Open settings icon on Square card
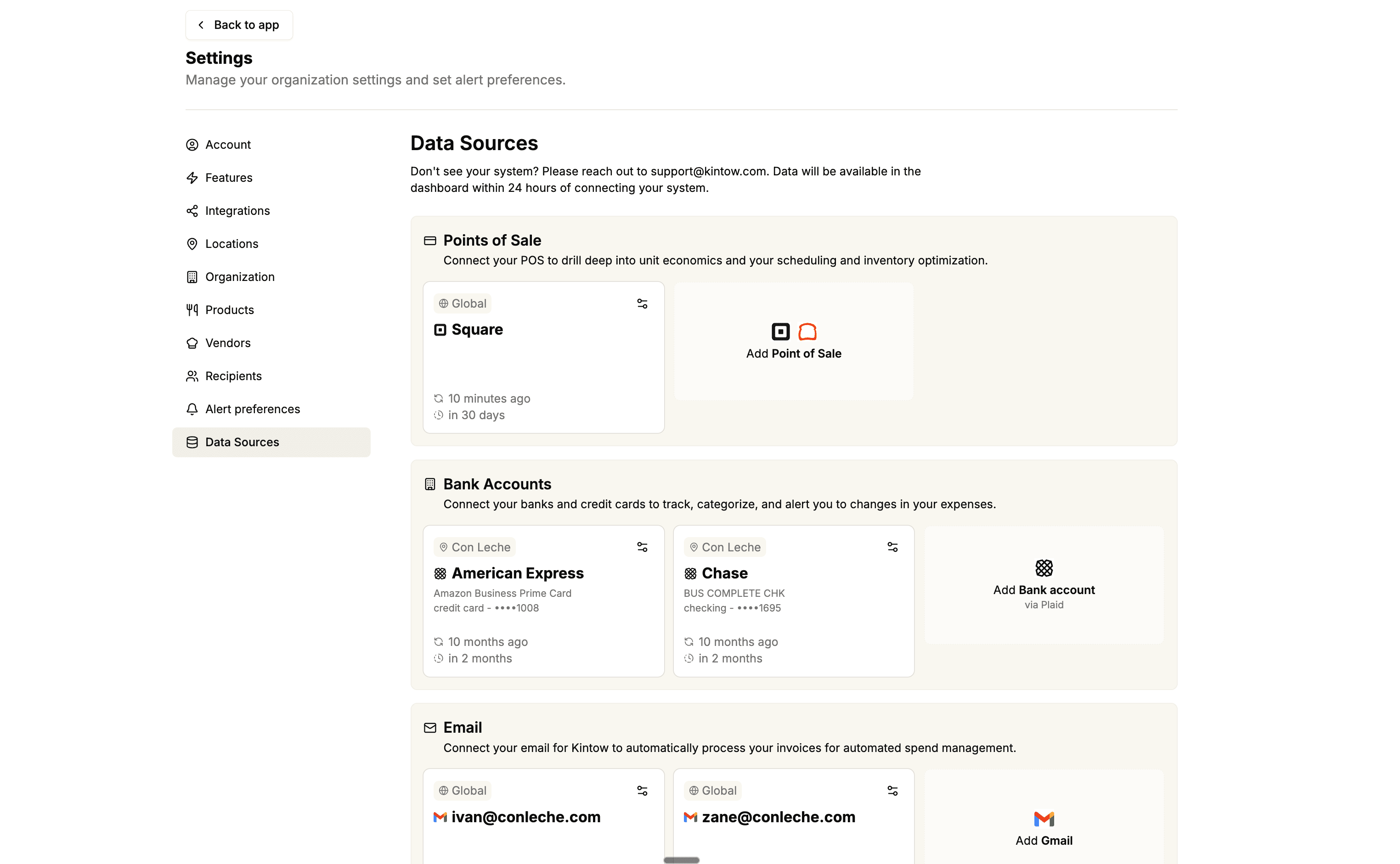The width and height of the screenshot is (1400, 864). click(642, 303)
